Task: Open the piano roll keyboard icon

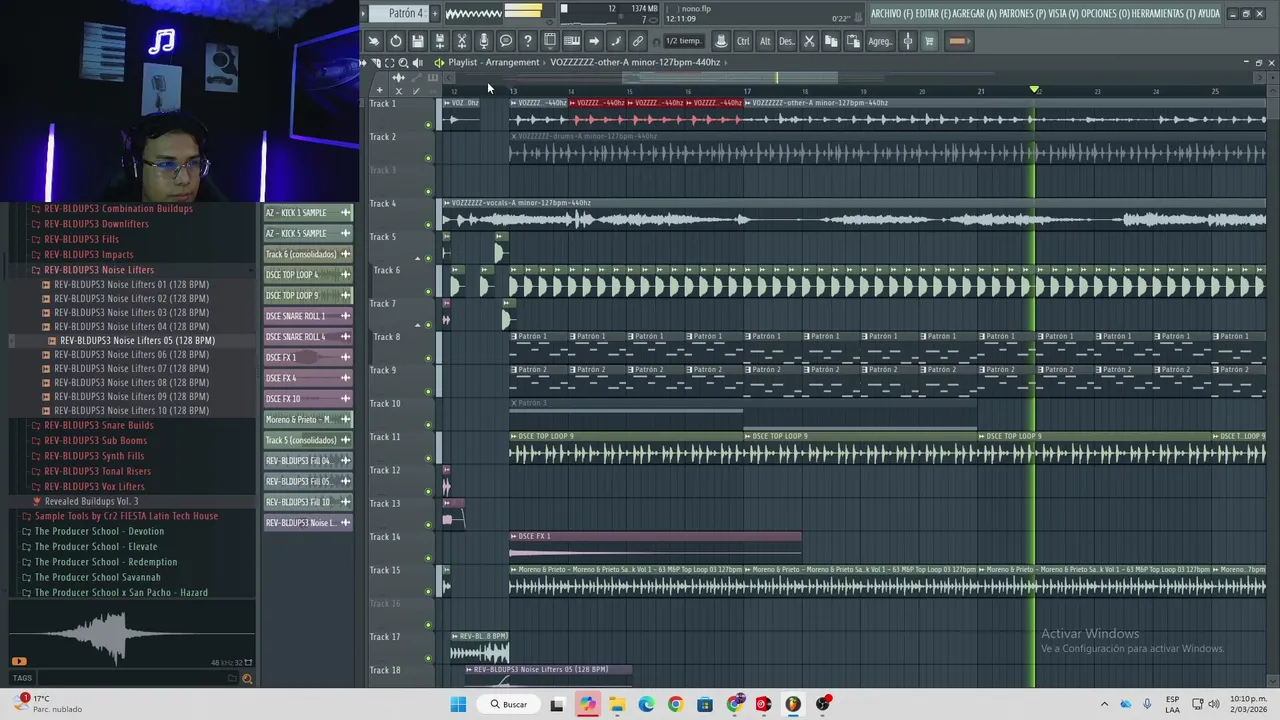Action: [x=572, y=41]
